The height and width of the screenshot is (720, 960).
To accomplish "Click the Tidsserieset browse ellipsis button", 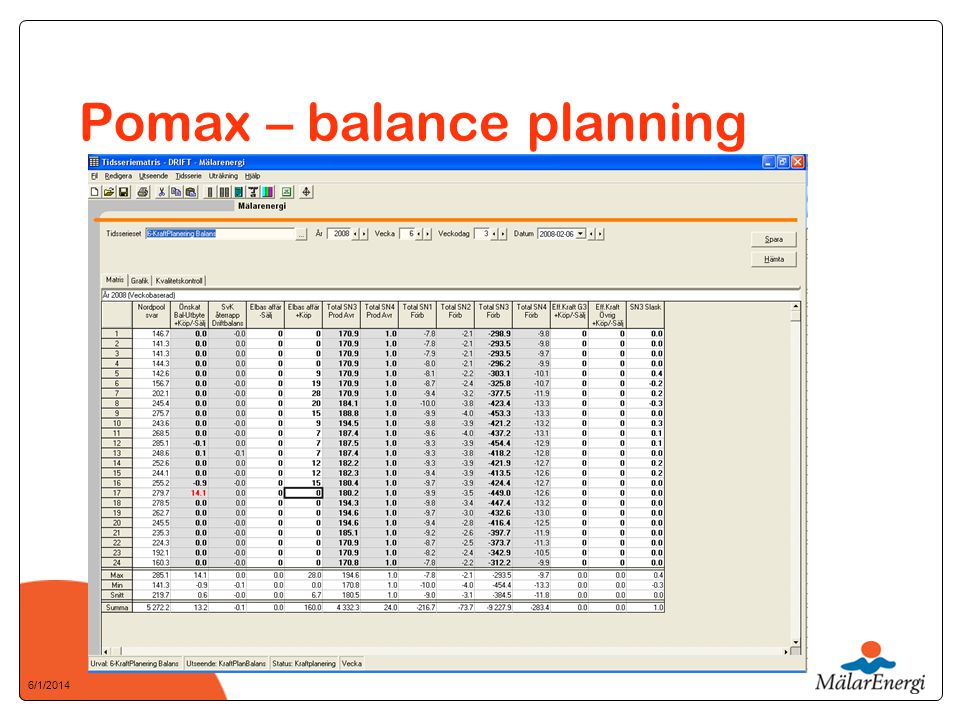I will pos(301,234).
